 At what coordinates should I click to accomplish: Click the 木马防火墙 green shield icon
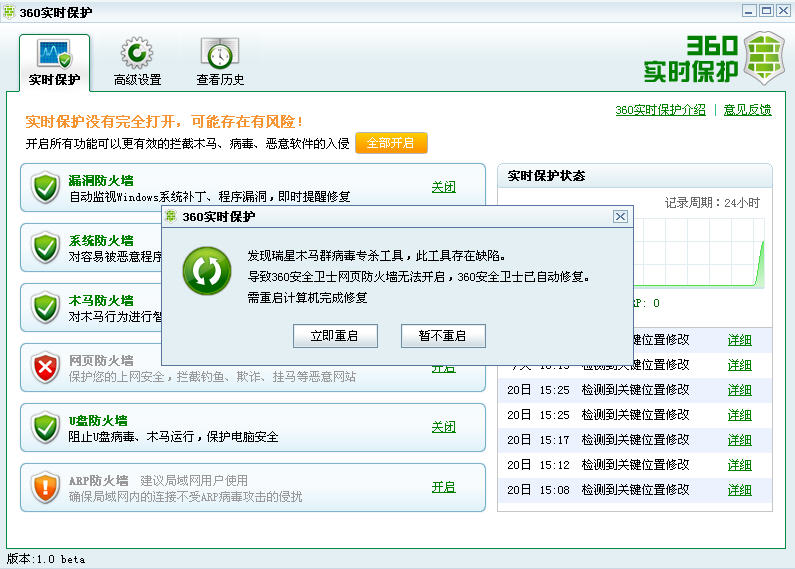46,307
